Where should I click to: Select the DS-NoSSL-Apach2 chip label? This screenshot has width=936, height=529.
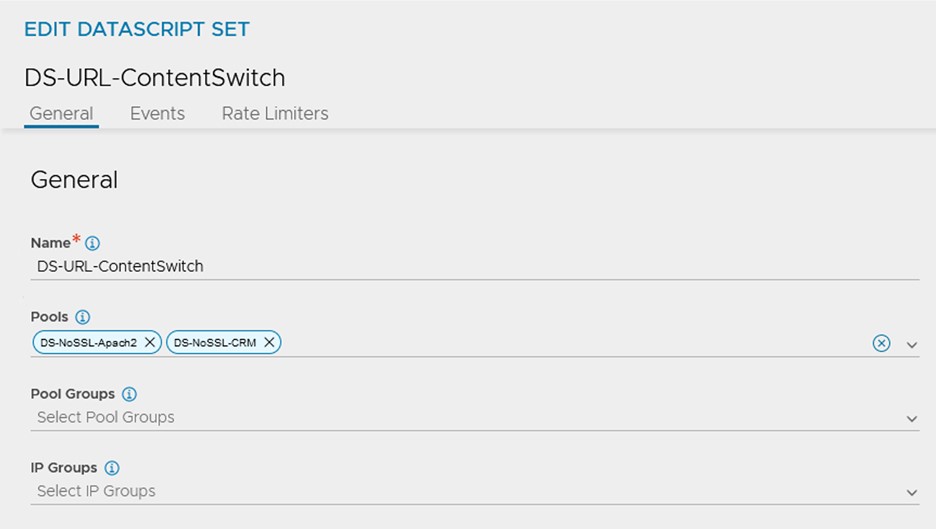(x=89, y=343)
